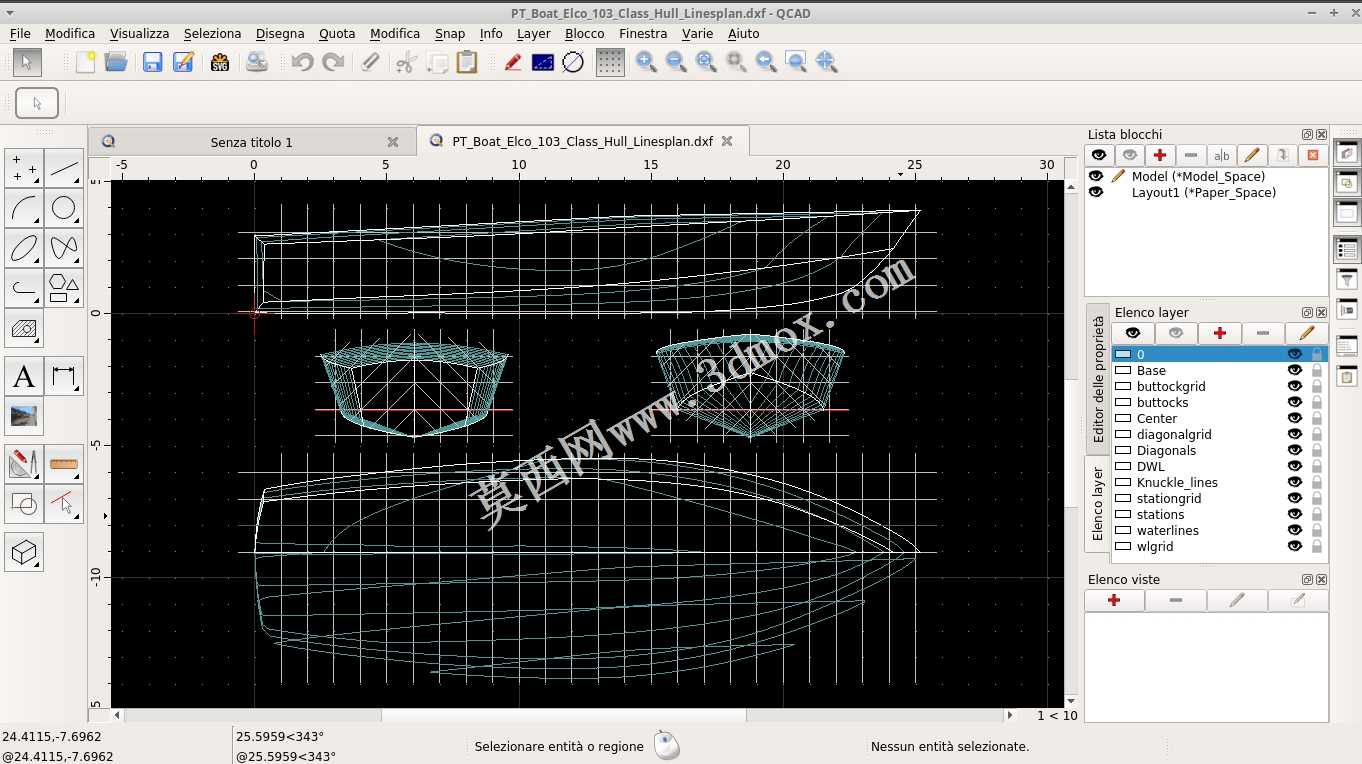Open the Snap menu

pos(450,33)
